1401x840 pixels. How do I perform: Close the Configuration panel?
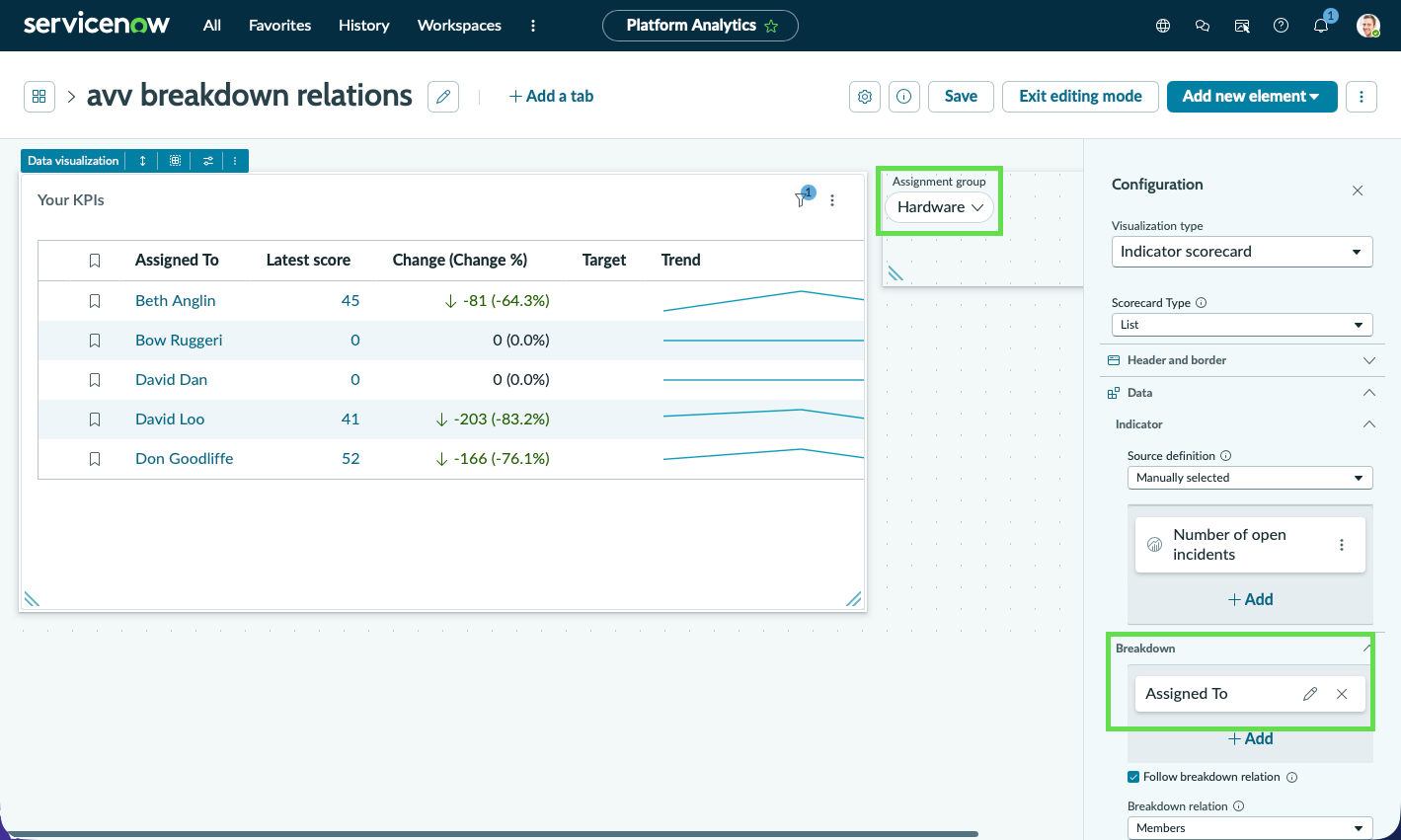[1358, 191]
